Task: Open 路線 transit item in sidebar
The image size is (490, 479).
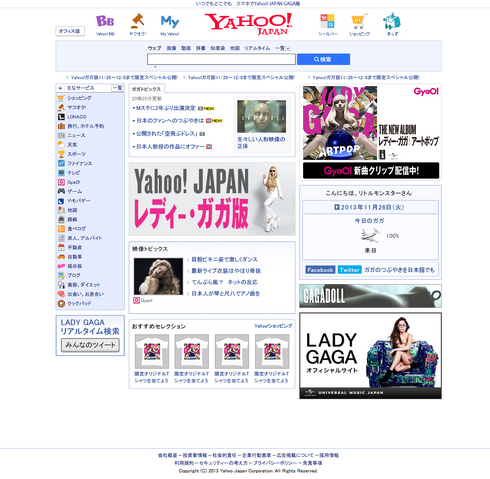Action: tap(72, 219)
